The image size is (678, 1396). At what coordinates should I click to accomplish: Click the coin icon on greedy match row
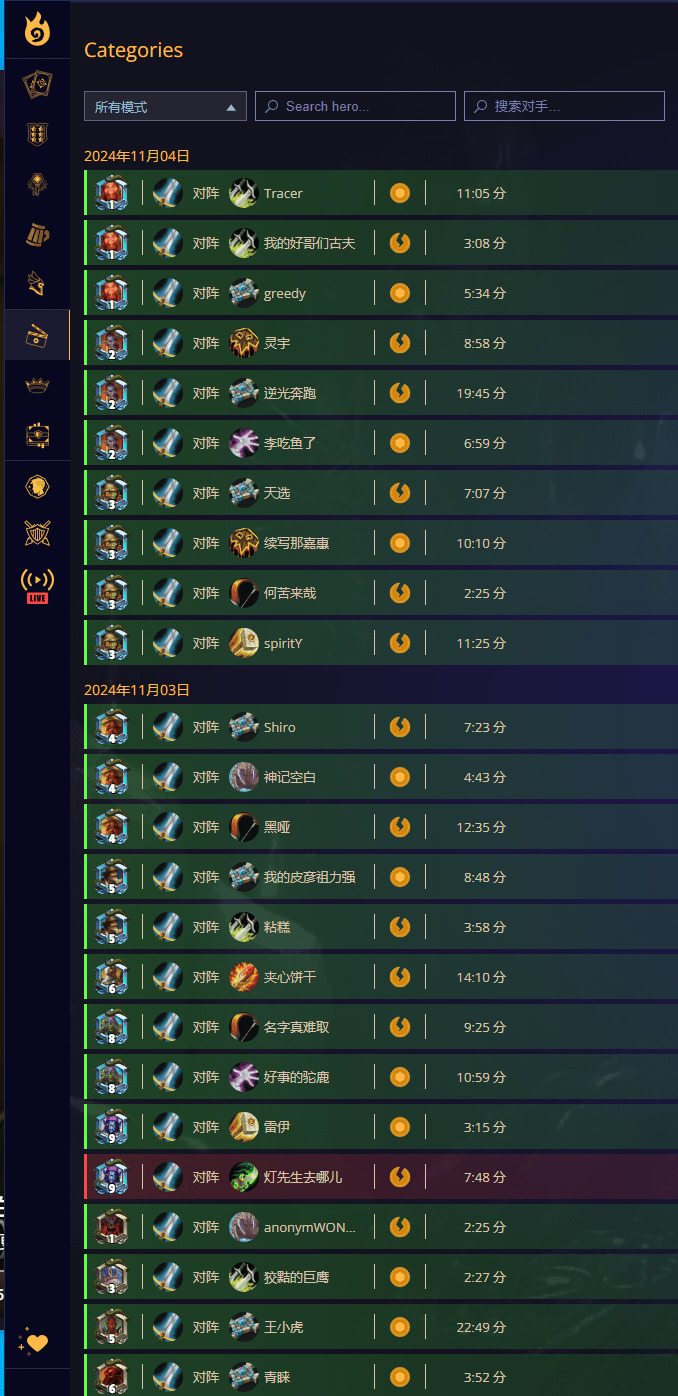[x=400, y=293]
